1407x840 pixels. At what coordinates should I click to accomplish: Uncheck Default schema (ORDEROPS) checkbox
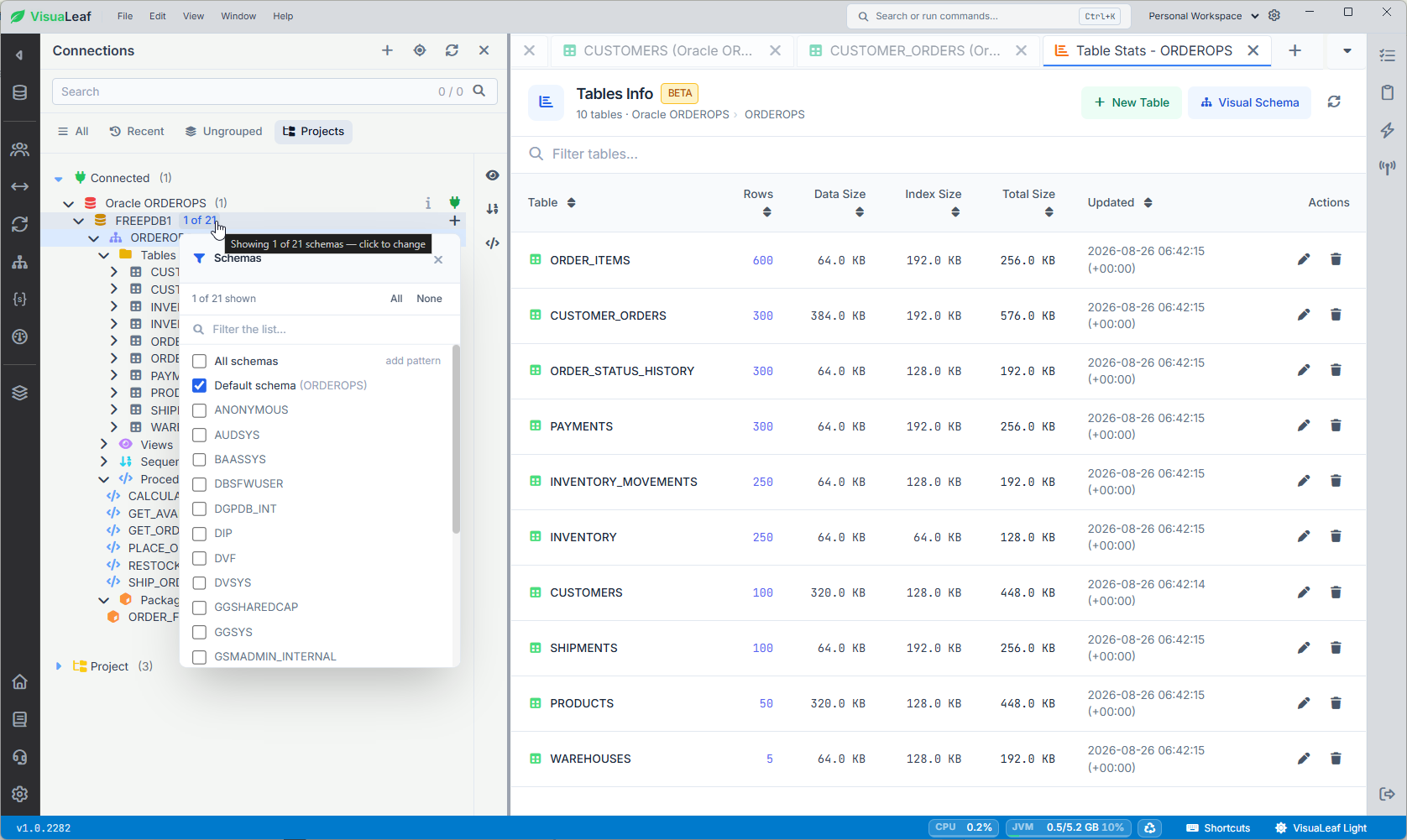(x=199, y=385)
